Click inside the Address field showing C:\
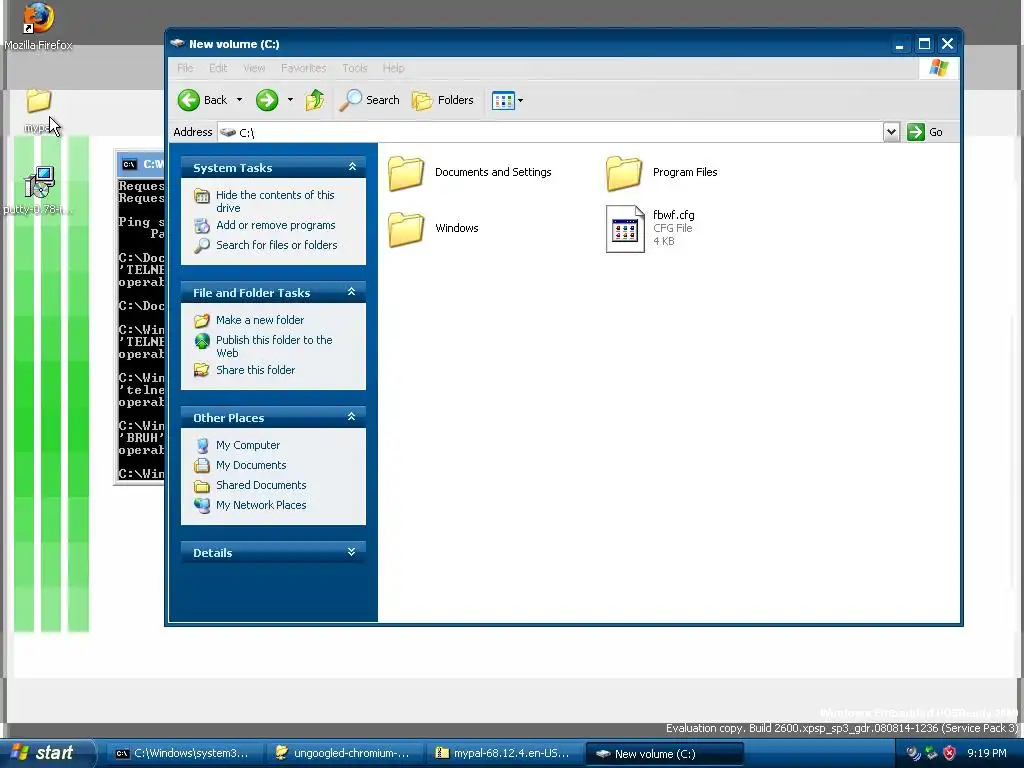 [550, 132]
